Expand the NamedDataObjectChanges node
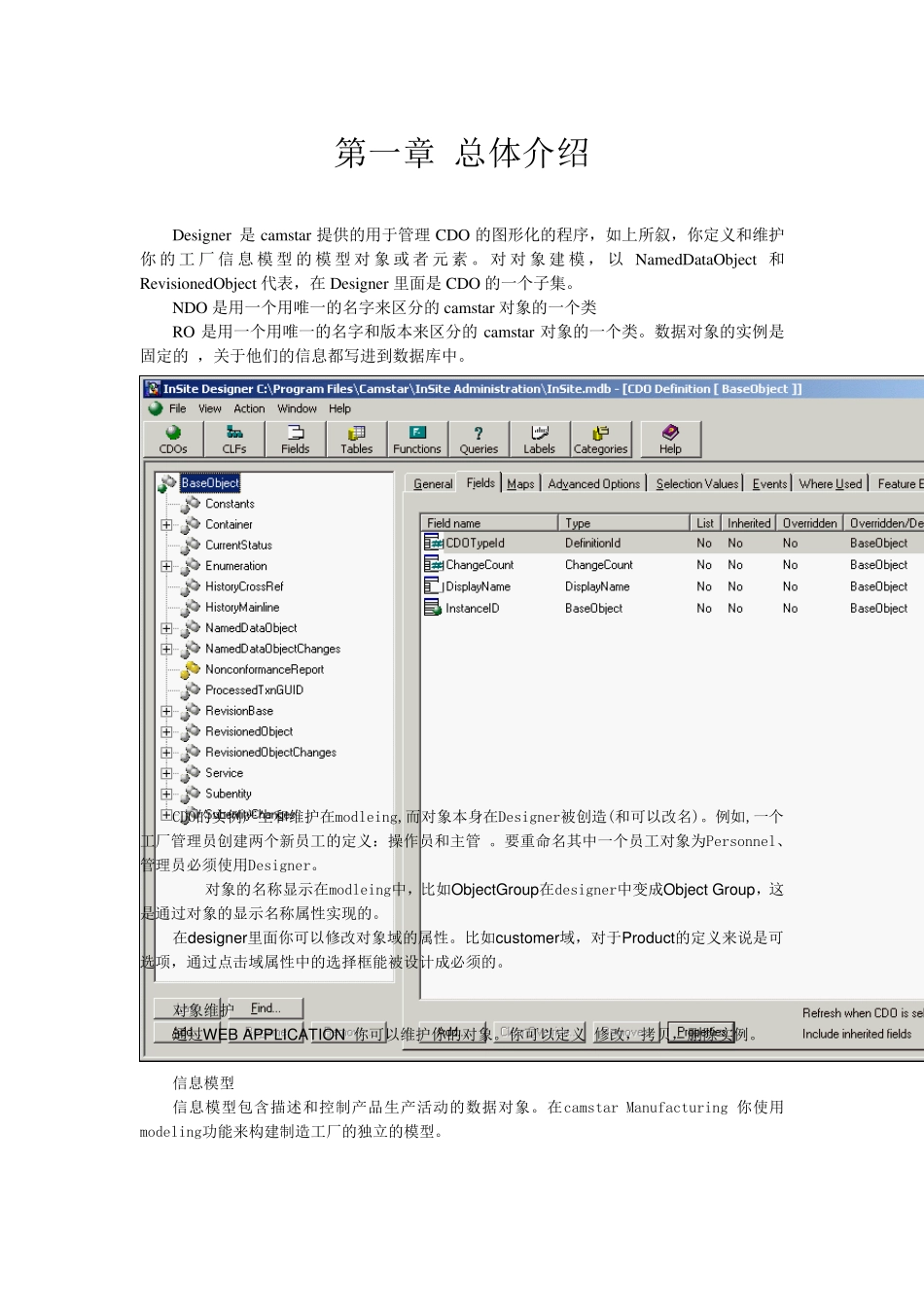This screenshot has width=924, height=1307. point(166,649)
